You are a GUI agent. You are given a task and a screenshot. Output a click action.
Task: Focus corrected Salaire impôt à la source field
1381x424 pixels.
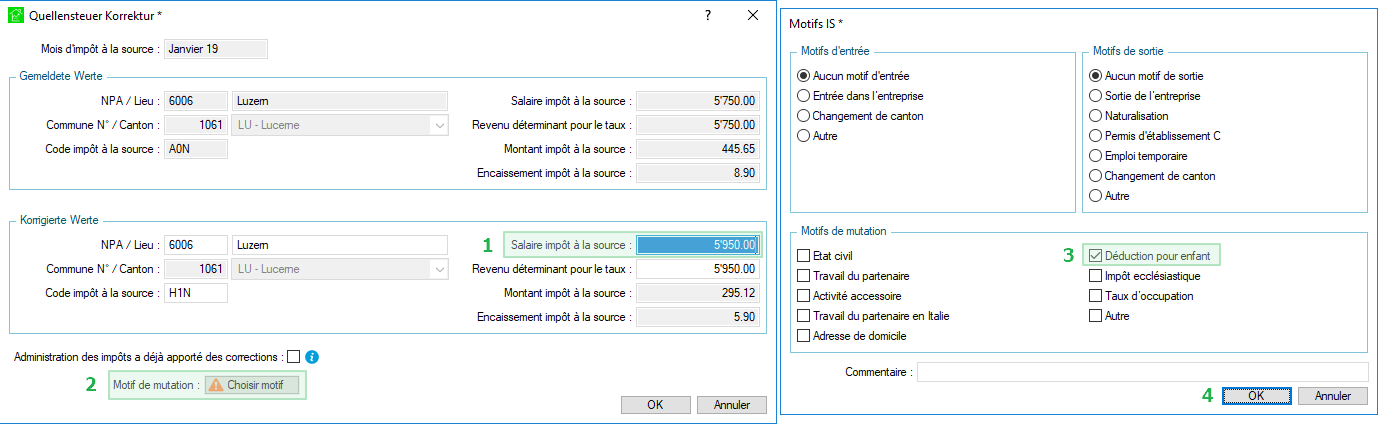coord(698,245)
